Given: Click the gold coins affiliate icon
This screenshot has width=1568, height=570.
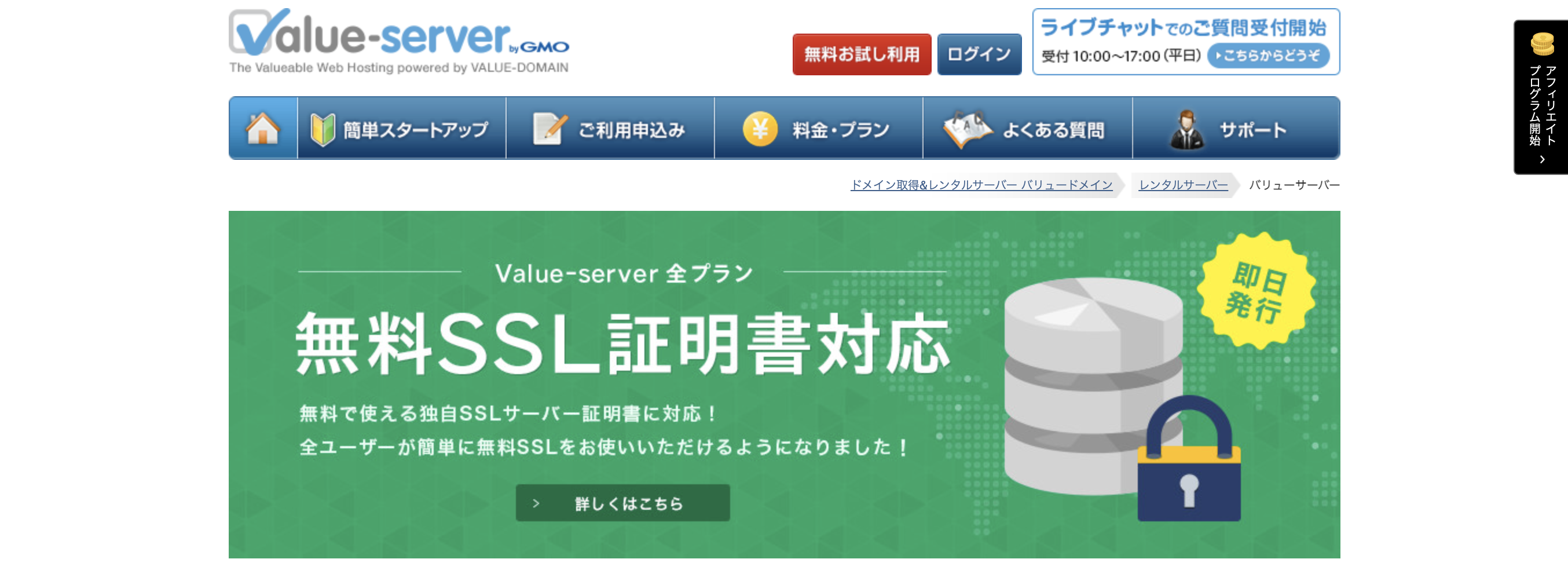Looking at the screenshot, I should click(1542, 45).
